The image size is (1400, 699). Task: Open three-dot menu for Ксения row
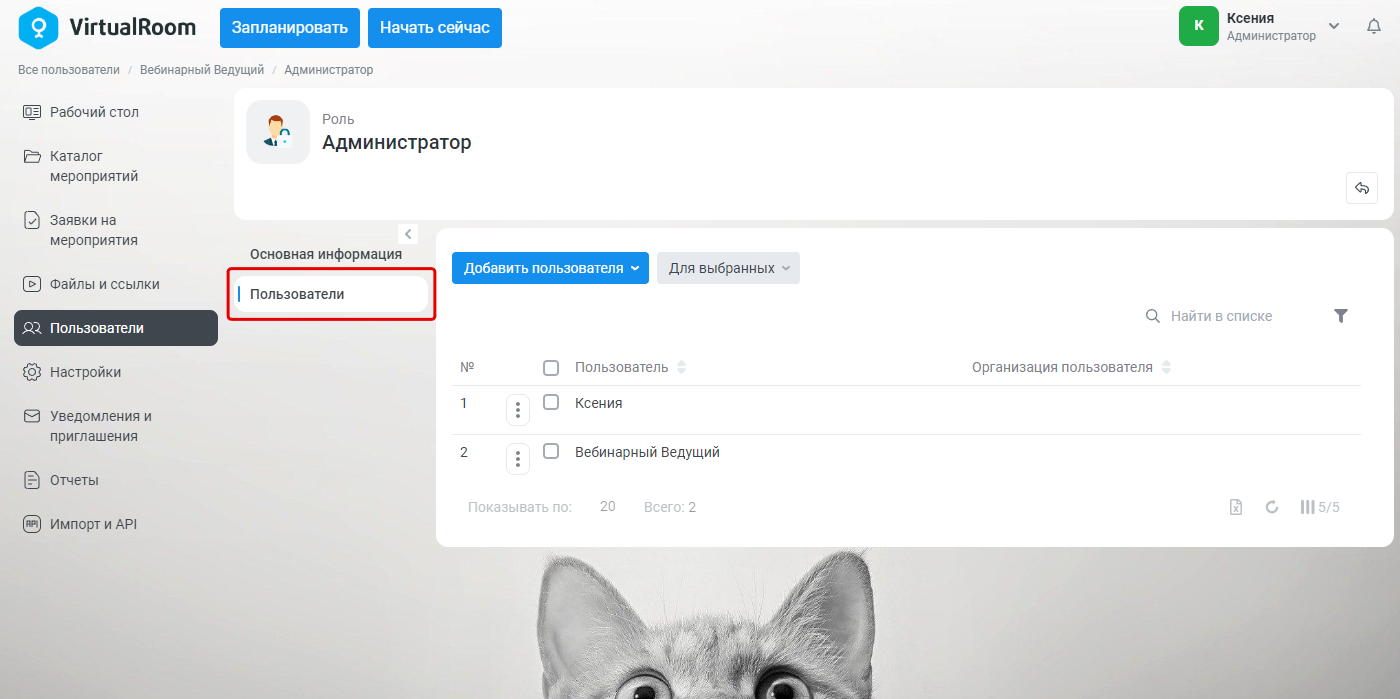coord(518,410)
